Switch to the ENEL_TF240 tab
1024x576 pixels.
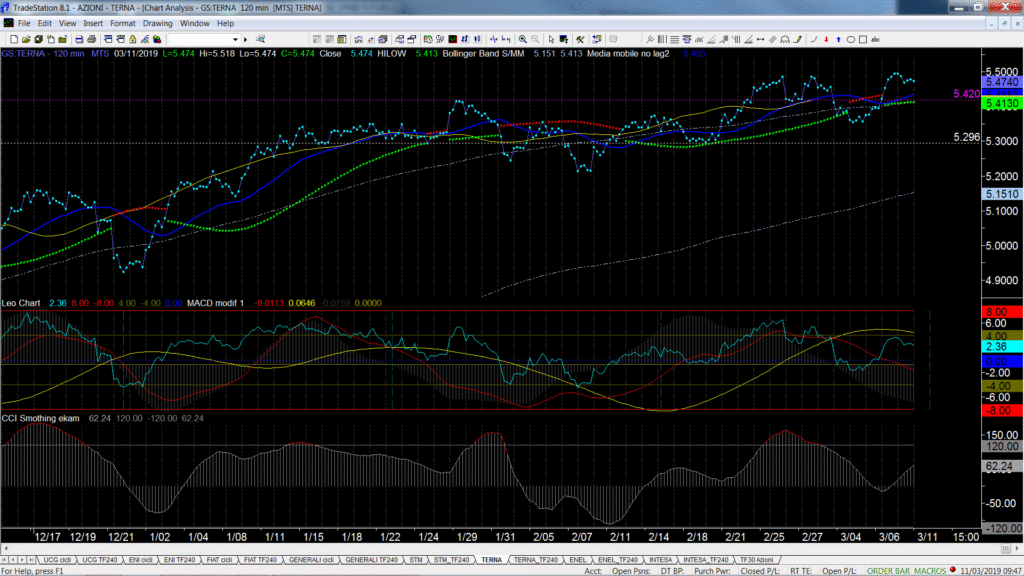tap(617, 560)
